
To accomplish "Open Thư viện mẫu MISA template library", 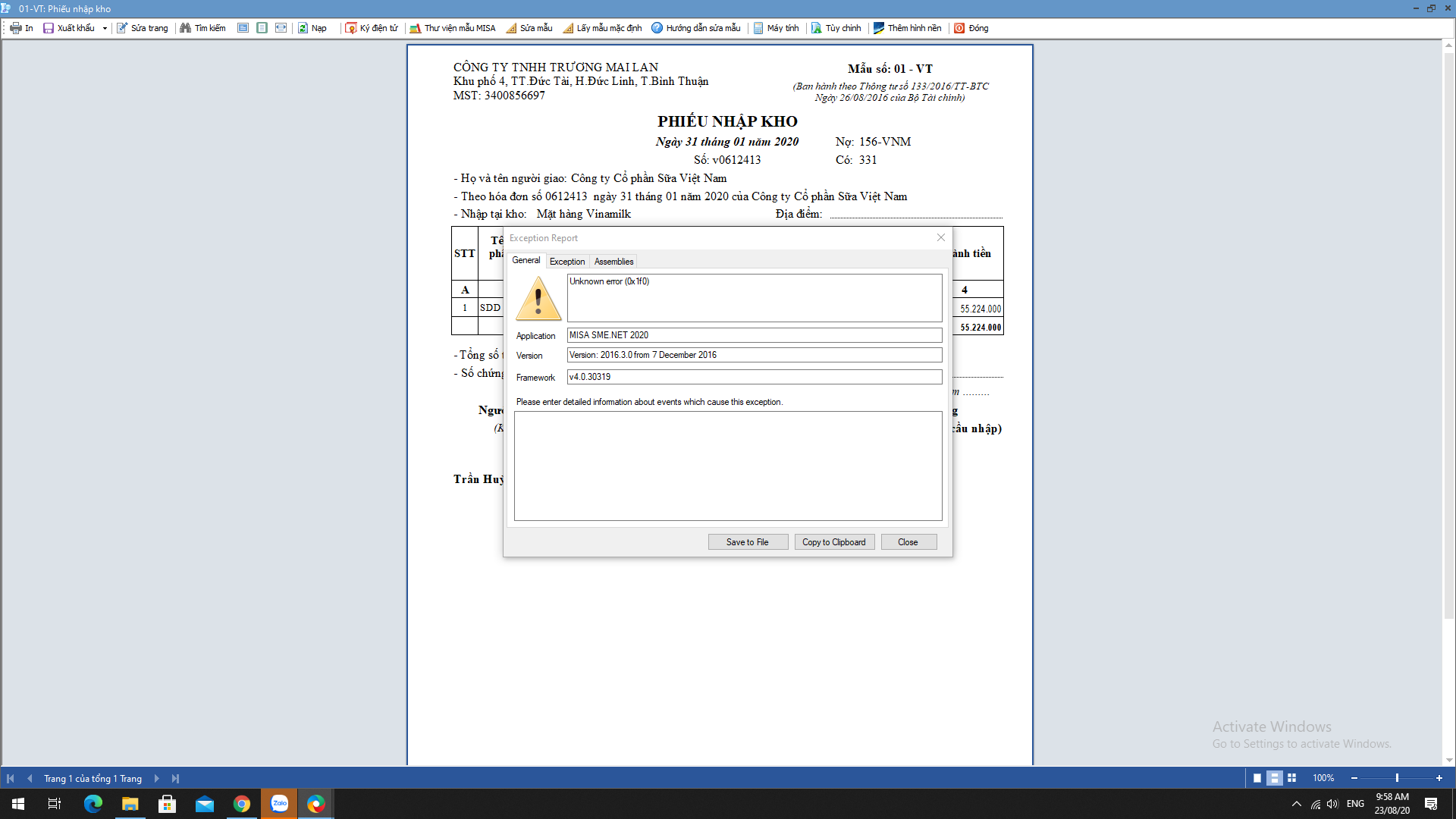I will (x=453, y=28).
